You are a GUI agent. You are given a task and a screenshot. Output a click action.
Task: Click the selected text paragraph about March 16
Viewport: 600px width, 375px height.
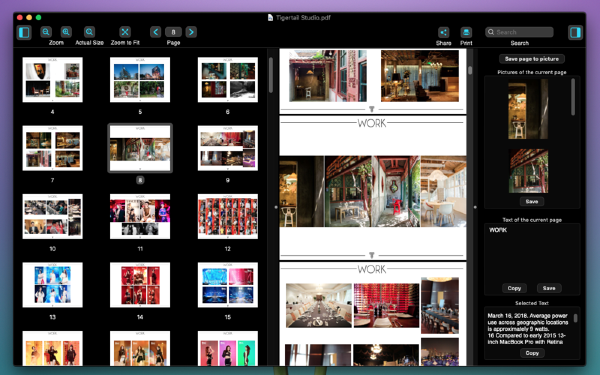point(528,329)
